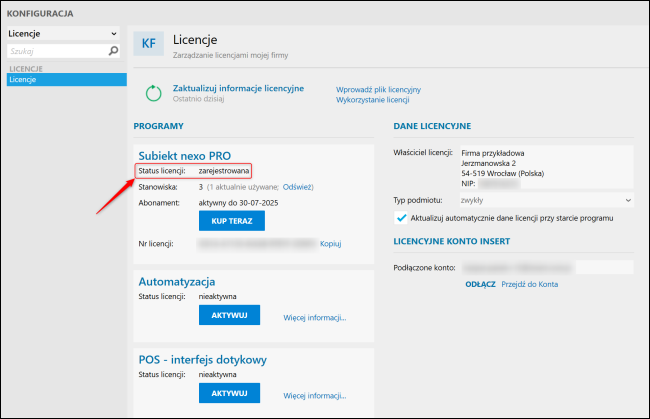Click the KONFIGURACJA title text
This screenshot has height=419, width=650.
click(40, 14)
